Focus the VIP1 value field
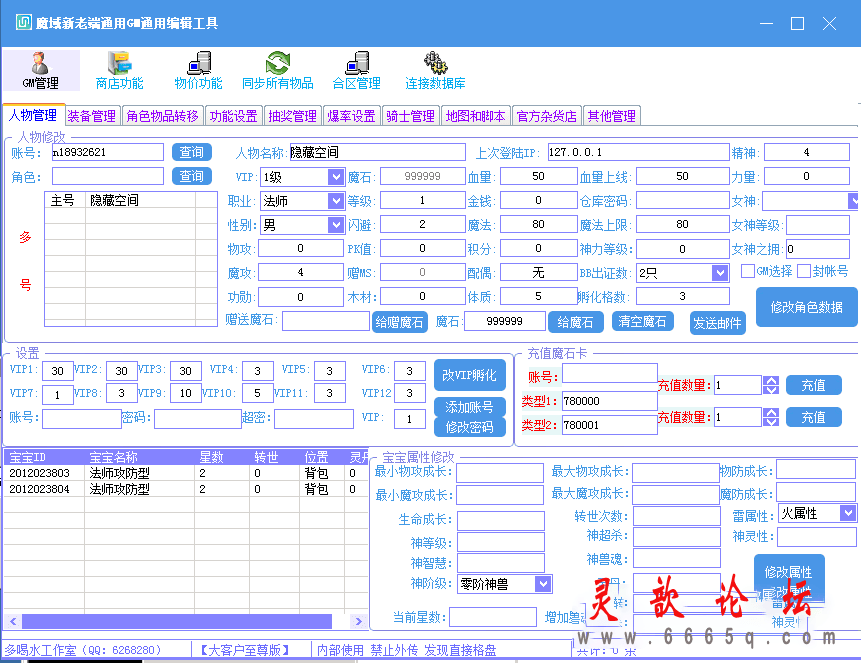The height and width of the screenshot is (663, 861). point(58,371)
